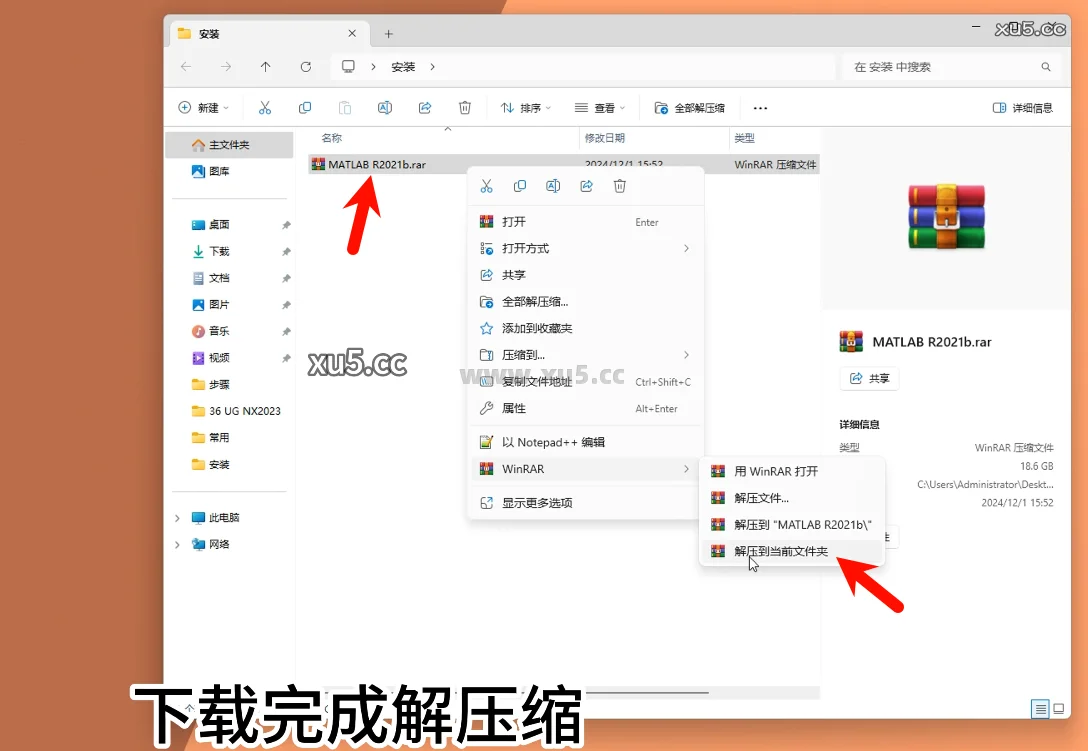Viewport: 1088px width, 751px height.
Task: Expand the 新建 dropdown
Action: click(x=205, y=107)
